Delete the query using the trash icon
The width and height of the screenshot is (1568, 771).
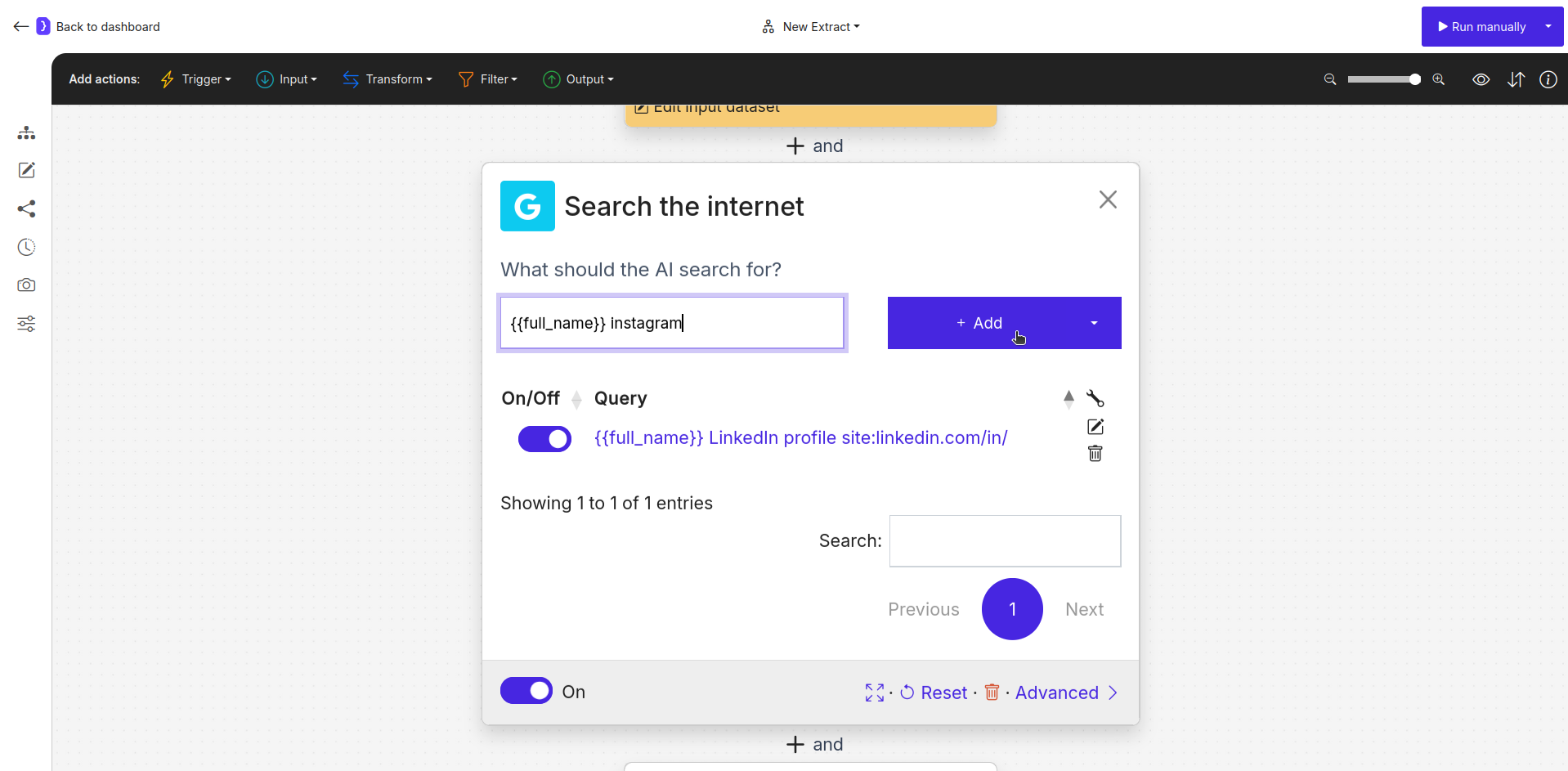[x=1095, y=453]
